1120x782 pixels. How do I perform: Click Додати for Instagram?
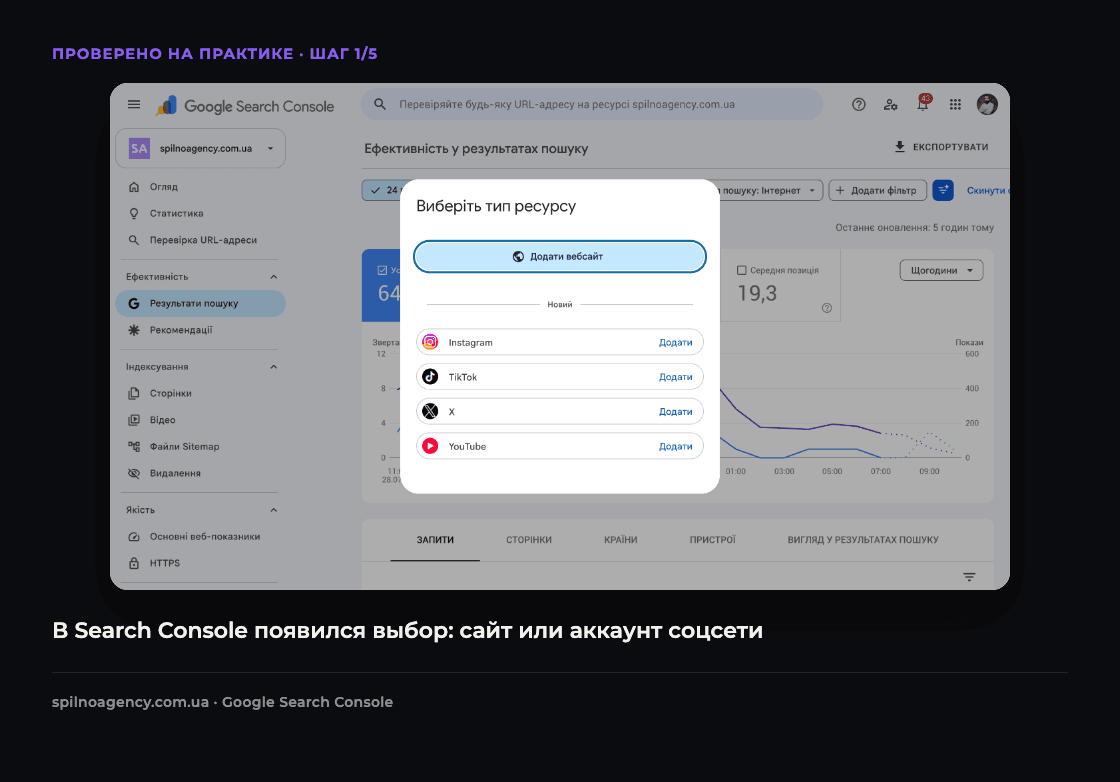click(x=676, y=343)
